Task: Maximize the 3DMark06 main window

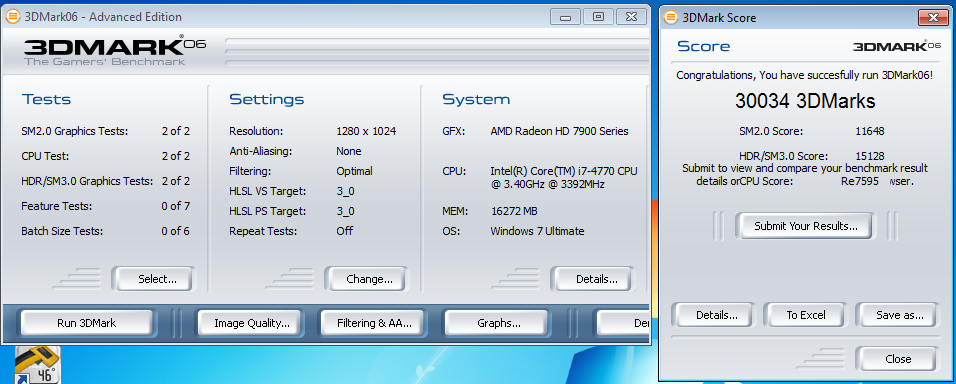Action: point(598,16)
